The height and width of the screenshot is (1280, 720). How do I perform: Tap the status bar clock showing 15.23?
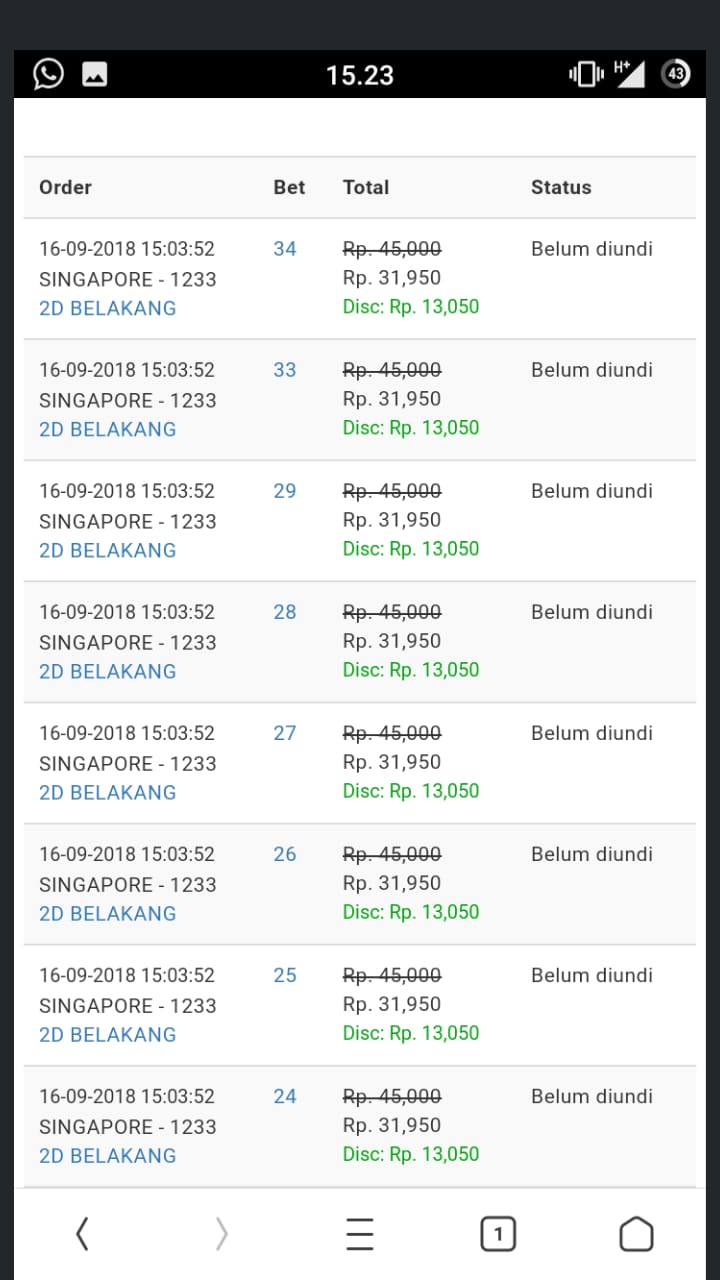360,75
